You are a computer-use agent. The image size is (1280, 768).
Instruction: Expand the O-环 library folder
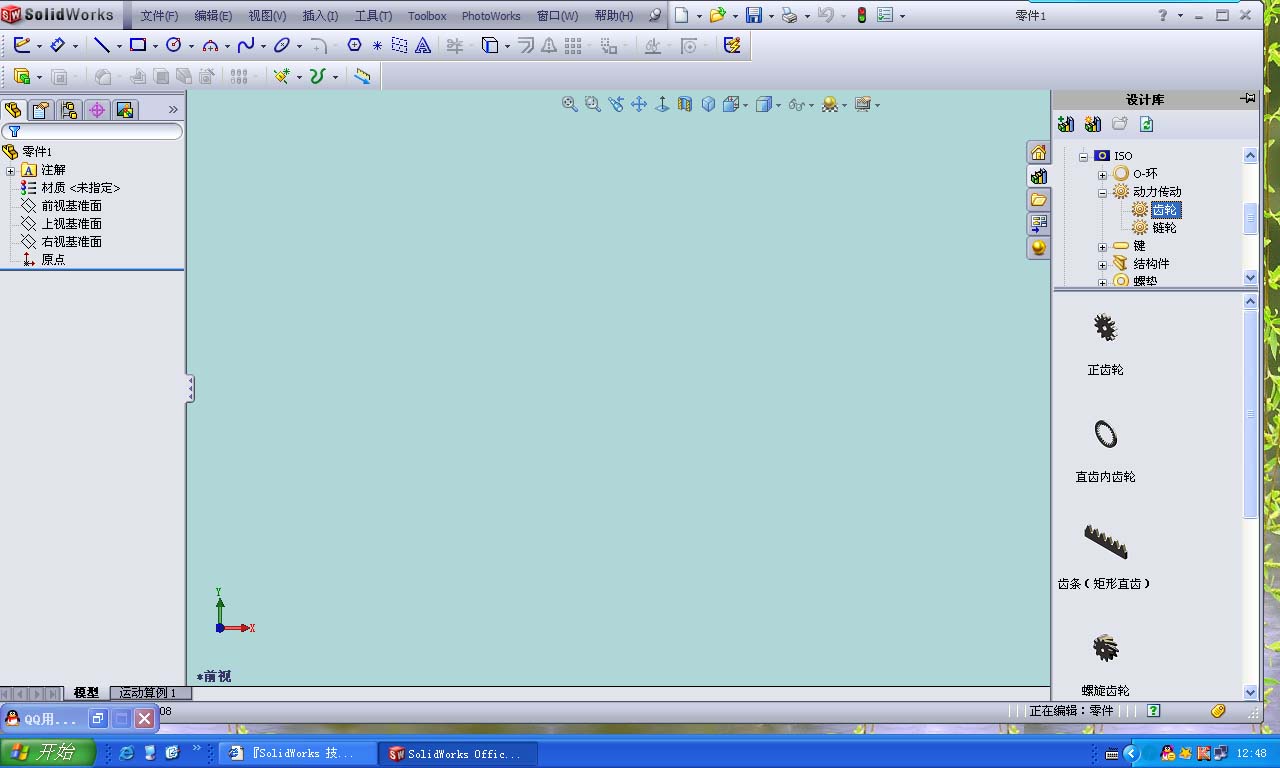[1103, 174]
